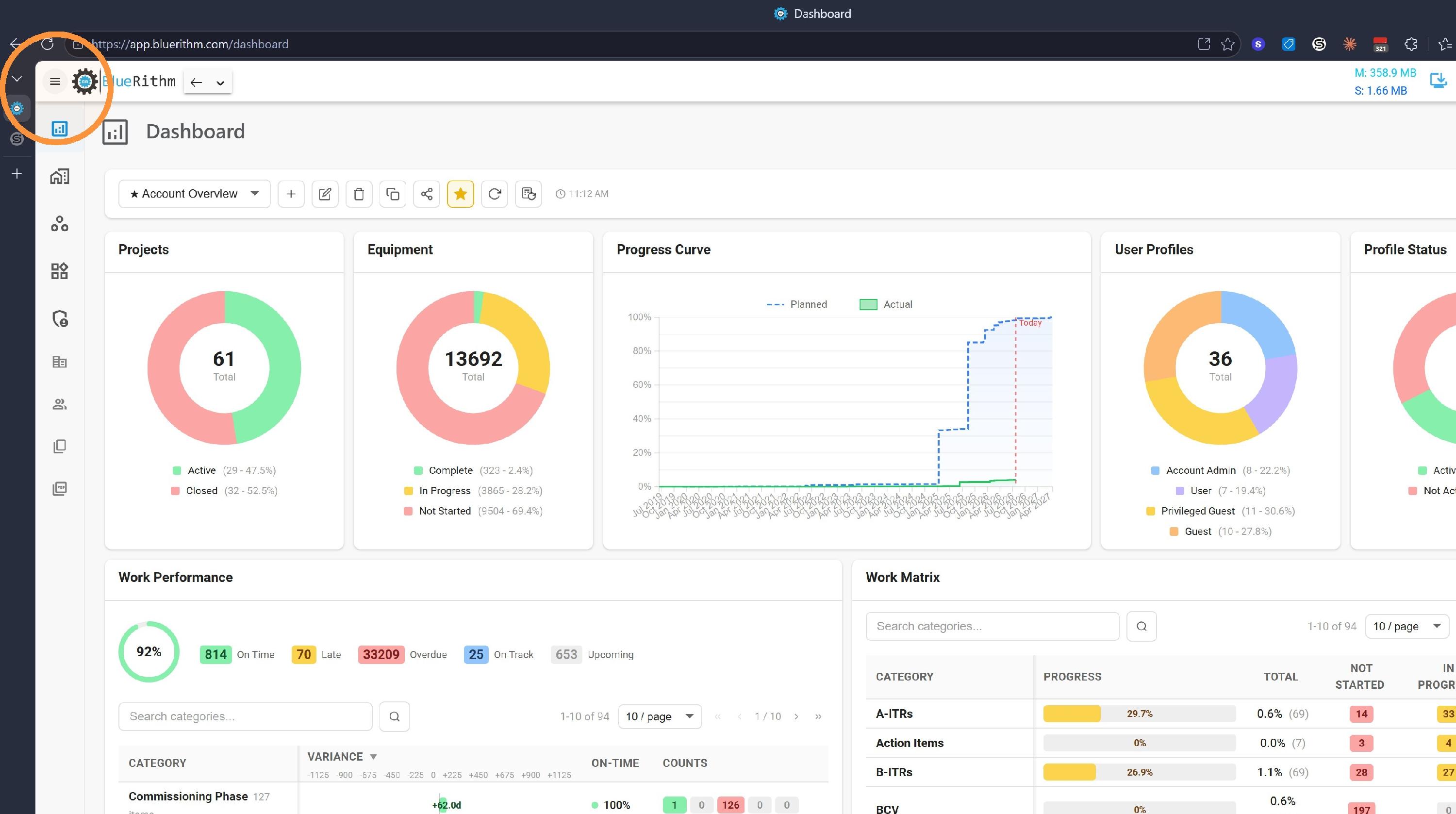Screen dimensions: 1456x814
Task: Select the Action Items row in Work Matrix
Action: point(1161,743)
